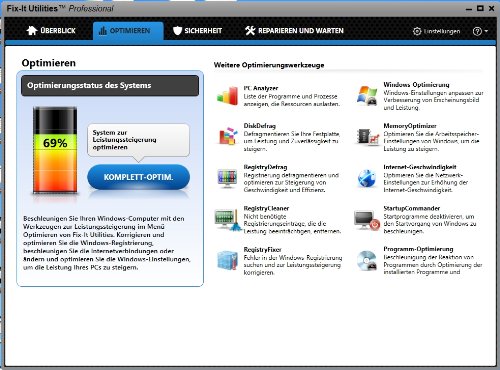
Task: Open the Reparieren und Warten tab
Action: click(x=294, y=31)
